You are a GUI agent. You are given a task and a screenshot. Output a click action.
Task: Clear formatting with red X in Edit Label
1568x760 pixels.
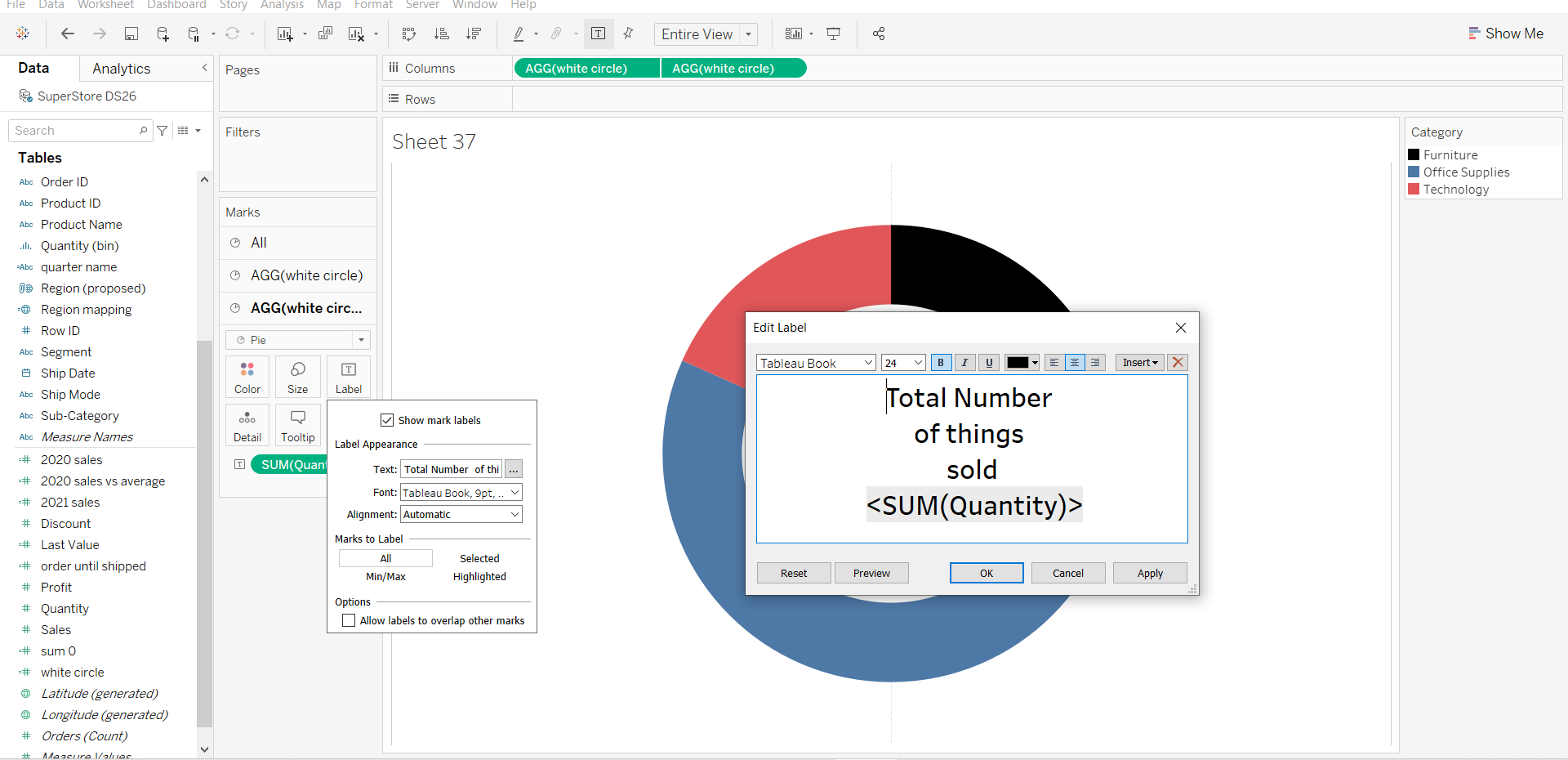pyautogui.click(x=1178, y=363)
